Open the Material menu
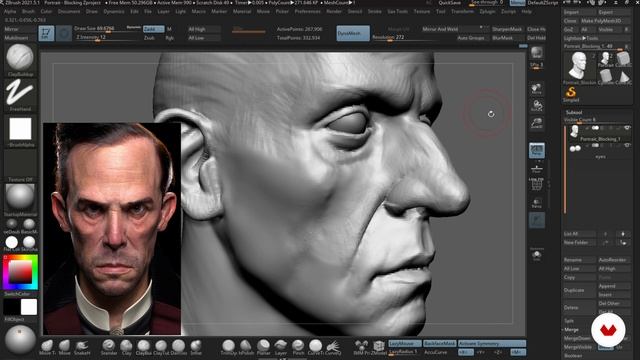 pyautogui.click(x=242, y=11)
